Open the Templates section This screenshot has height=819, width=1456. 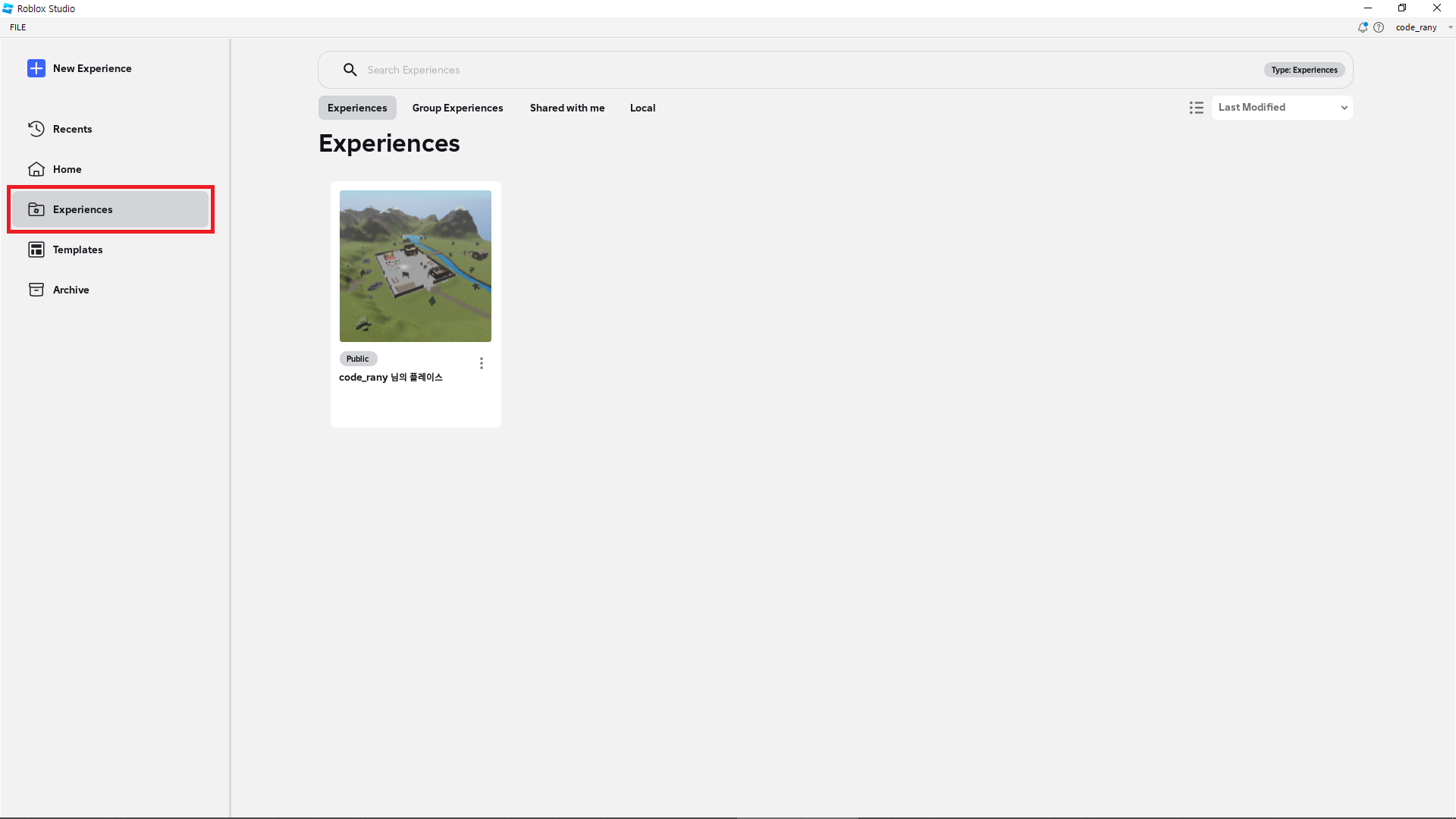click(77, 249)
